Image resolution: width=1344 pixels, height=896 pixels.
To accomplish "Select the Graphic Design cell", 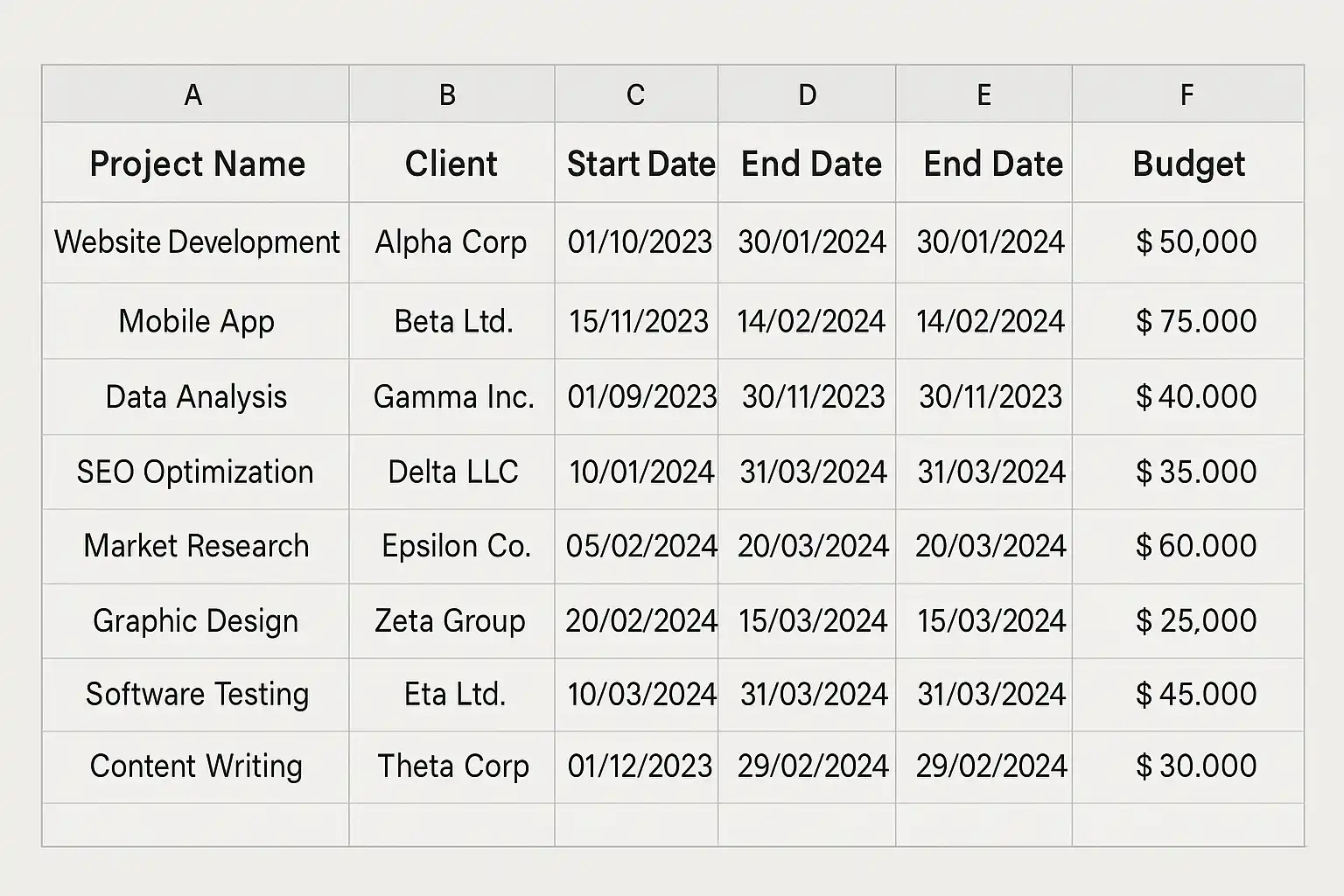I will [195, 620].
